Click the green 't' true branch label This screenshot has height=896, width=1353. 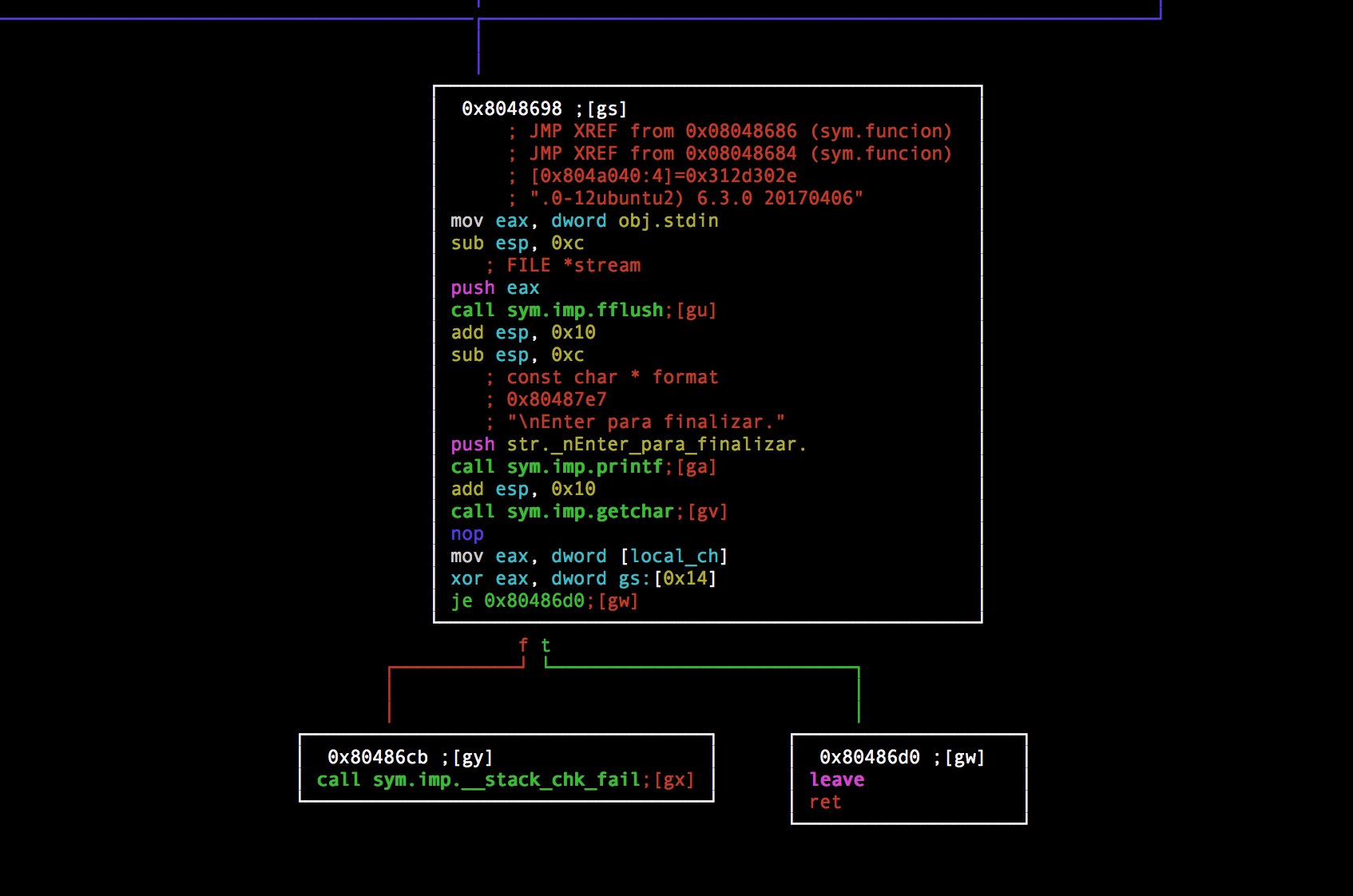point(546,645)
